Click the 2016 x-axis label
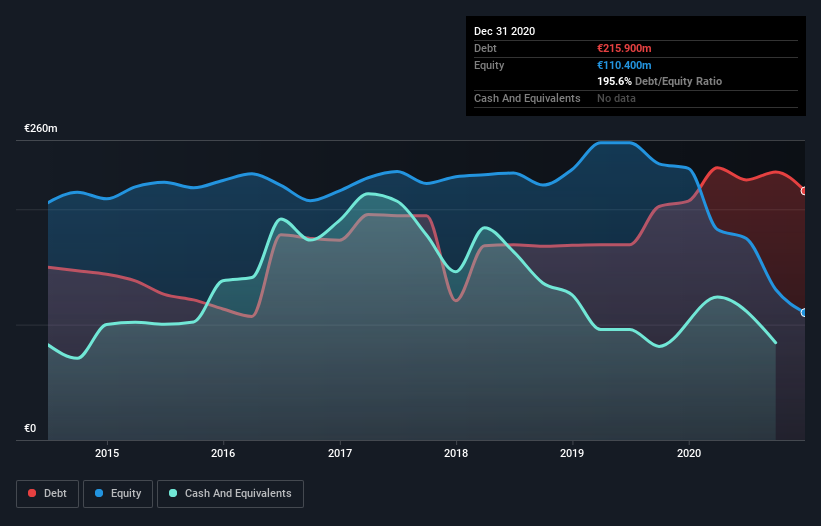The height and width of the screenshot is (526, 821). pos(223,453)
